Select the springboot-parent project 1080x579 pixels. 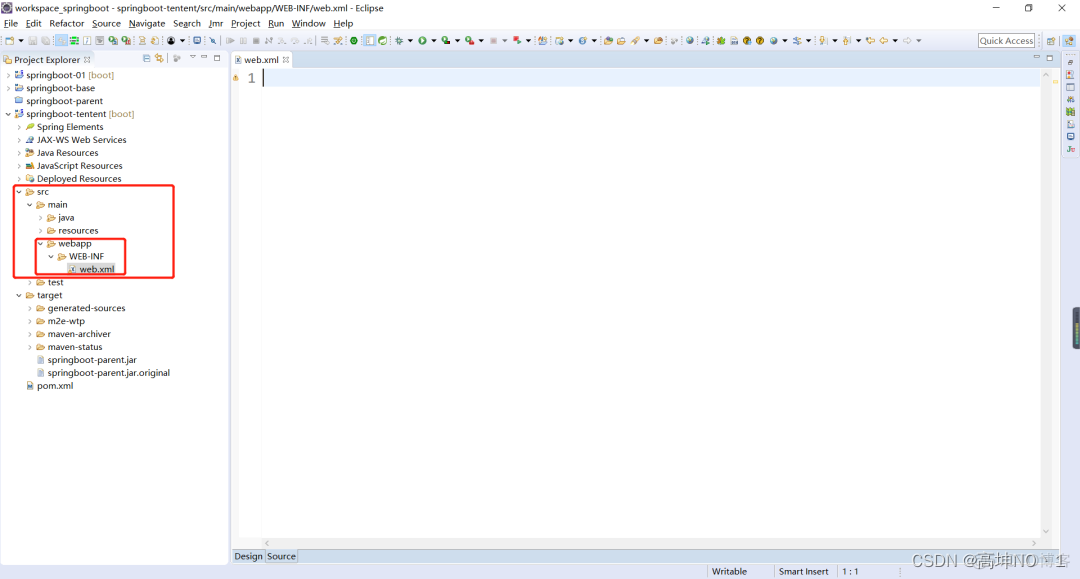[64, 101]
